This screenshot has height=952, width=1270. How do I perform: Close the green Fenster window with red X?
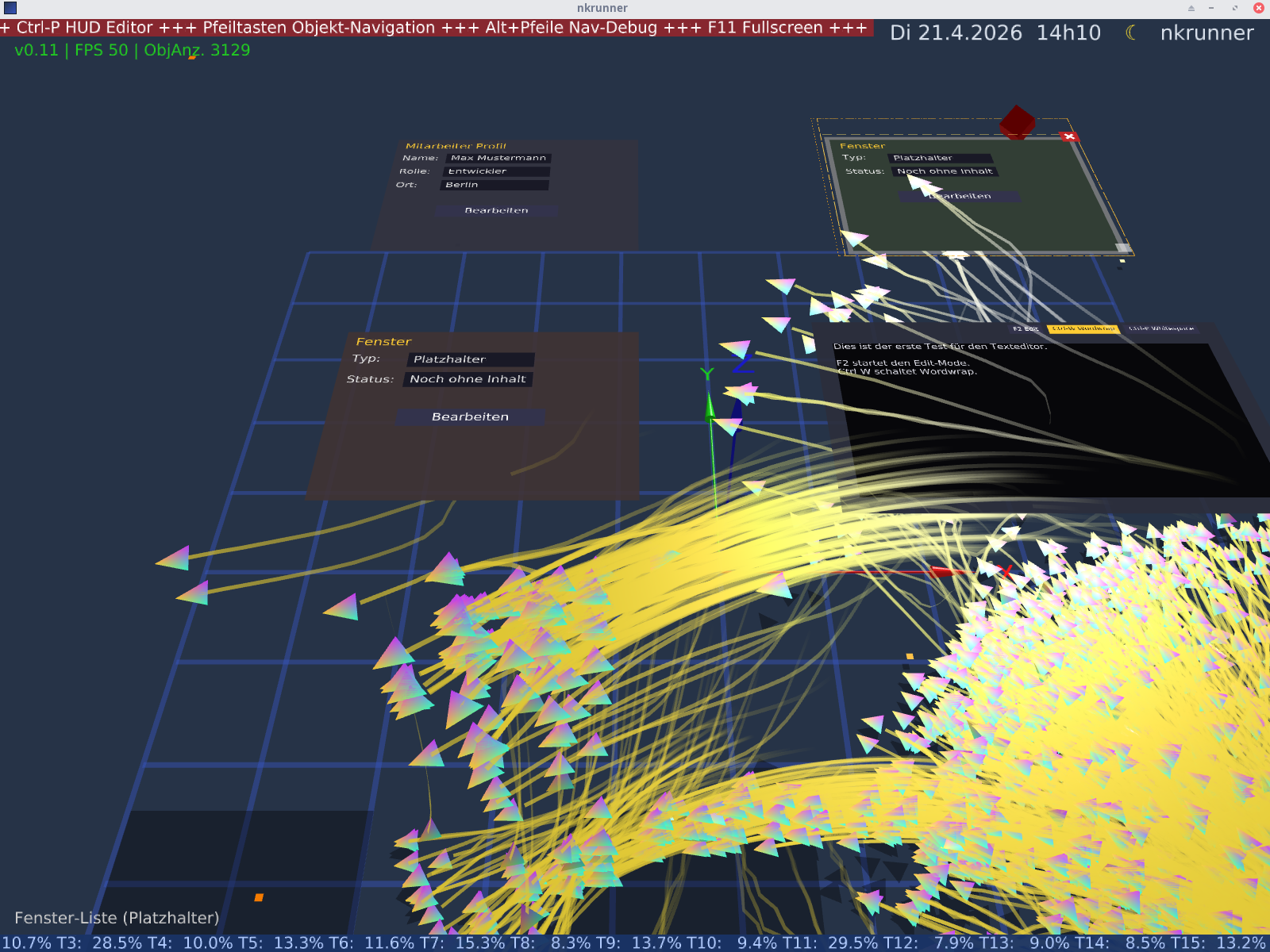1069,136
